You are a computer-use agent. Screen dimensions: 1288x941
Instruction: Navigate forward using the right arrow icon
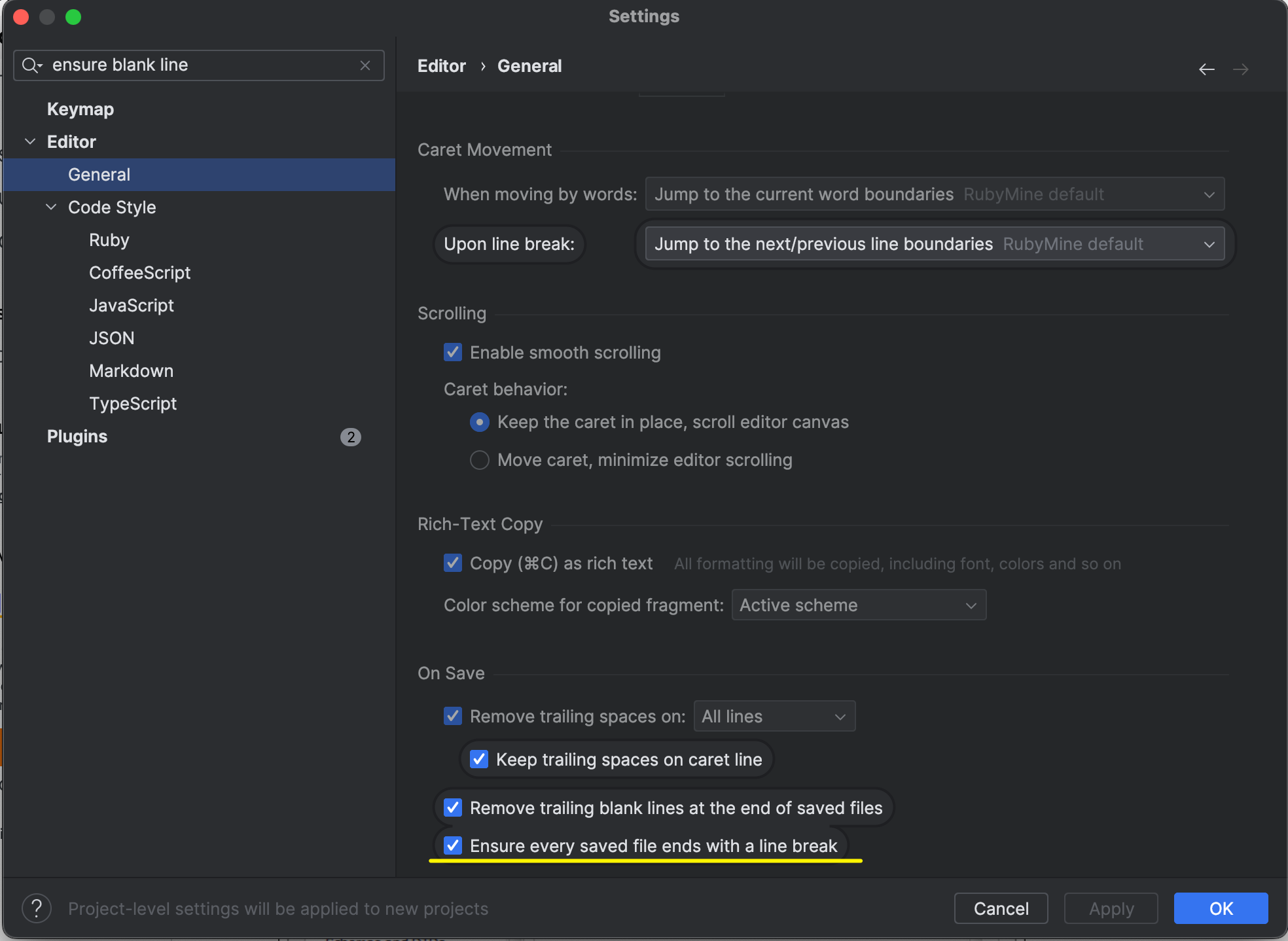[x=1241, y=69]
